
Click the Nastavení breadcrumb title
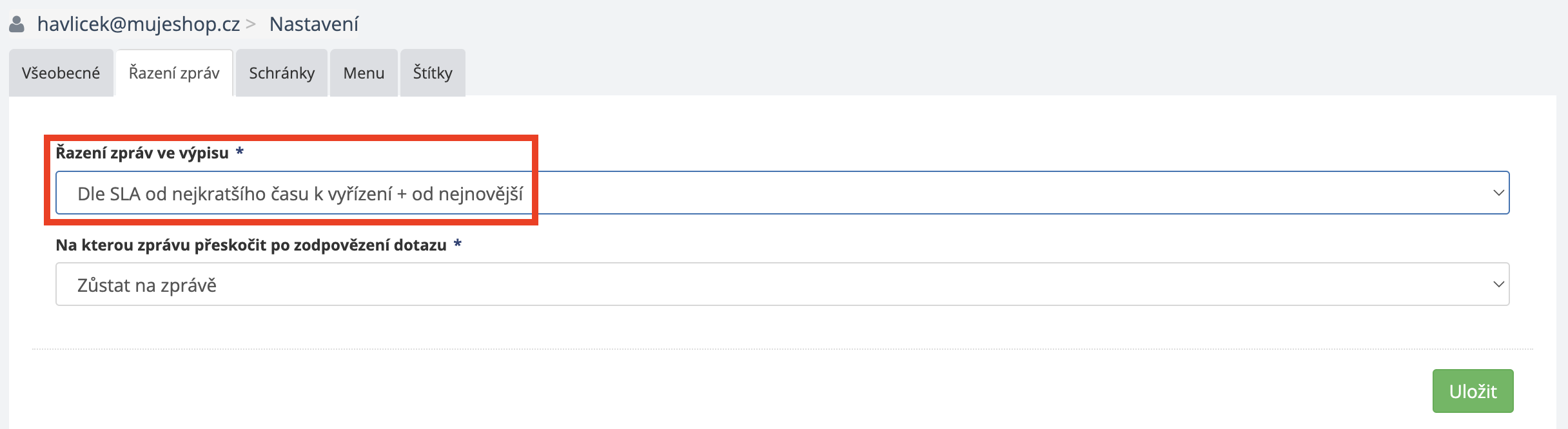tap(313, 24)
